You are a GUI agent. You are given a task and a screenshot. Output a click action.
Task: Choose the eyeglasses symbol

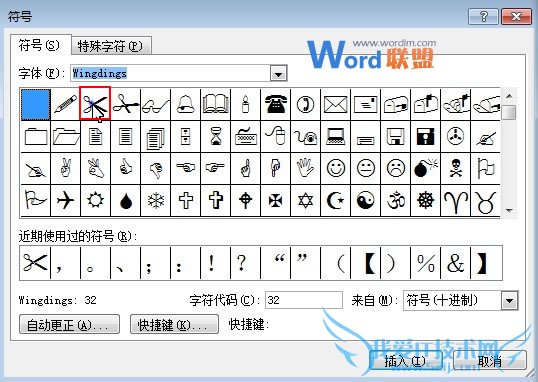pyautogui.click(x=155, y=104)
